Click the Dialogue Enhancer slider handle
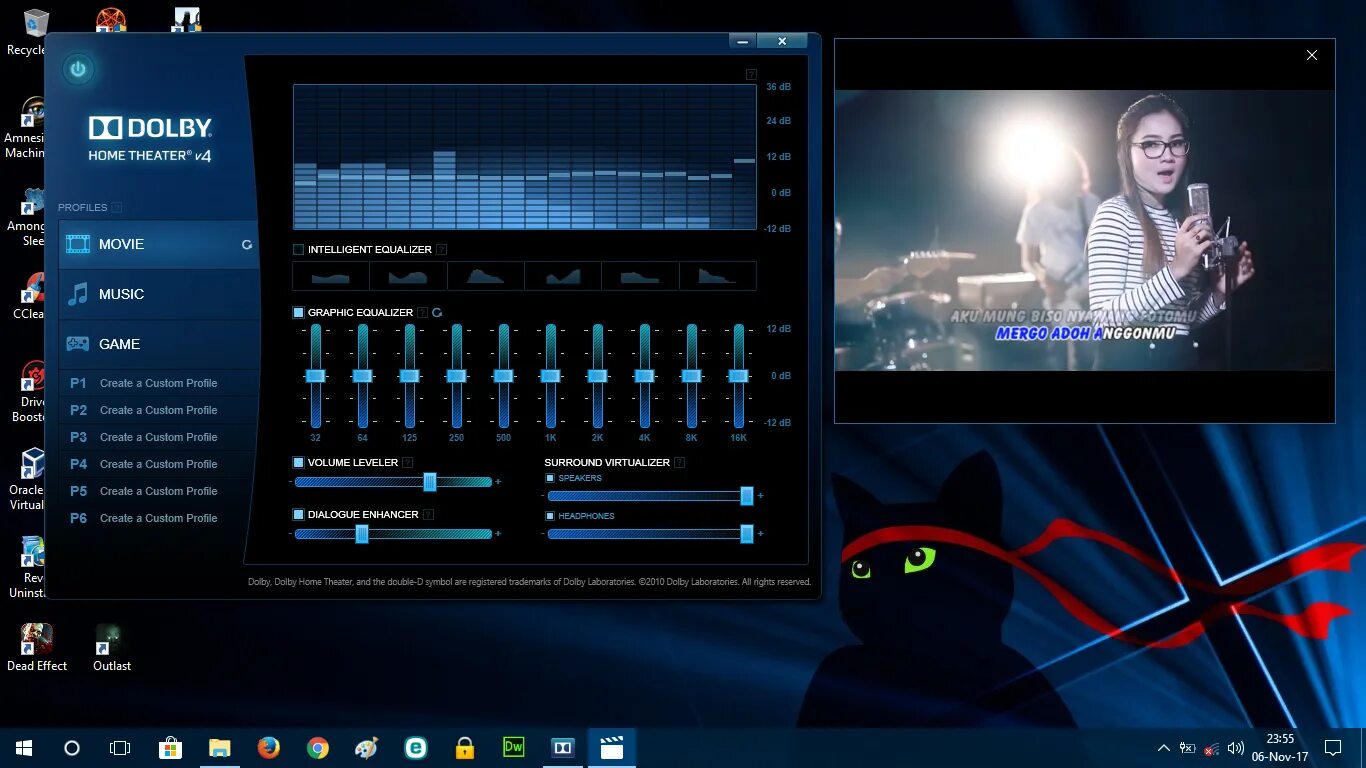The image size is (1366, 768). coord(362,534)
